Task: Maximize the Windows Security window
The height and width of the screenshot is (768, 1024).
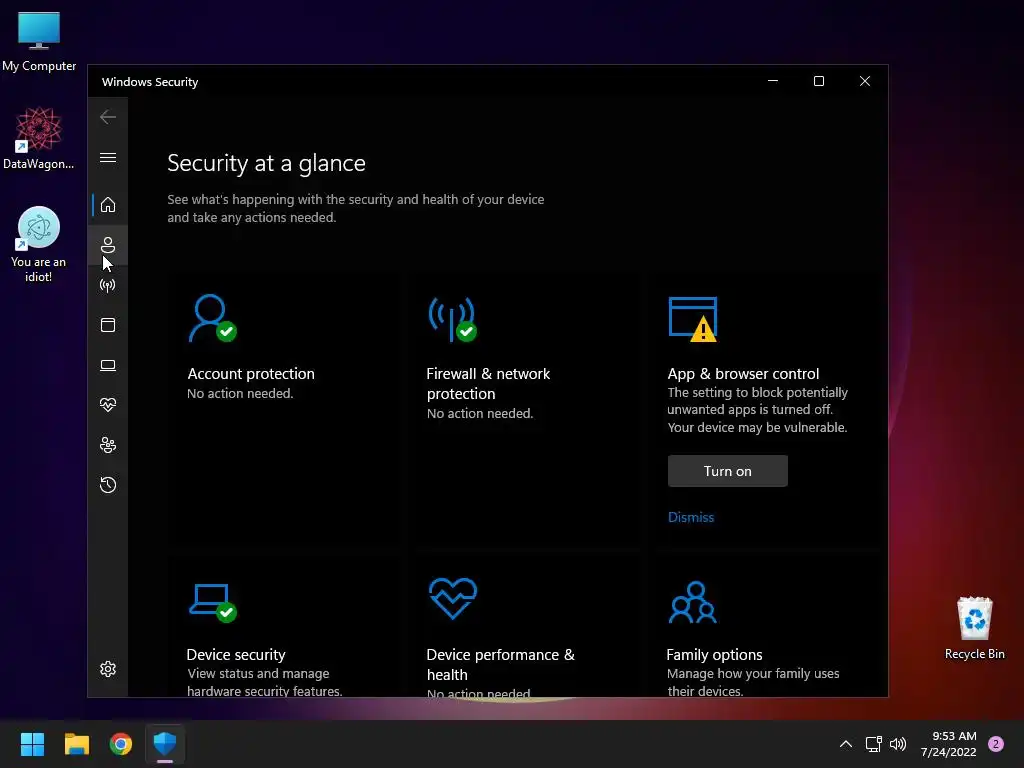Action: click(x=819, y=81)
